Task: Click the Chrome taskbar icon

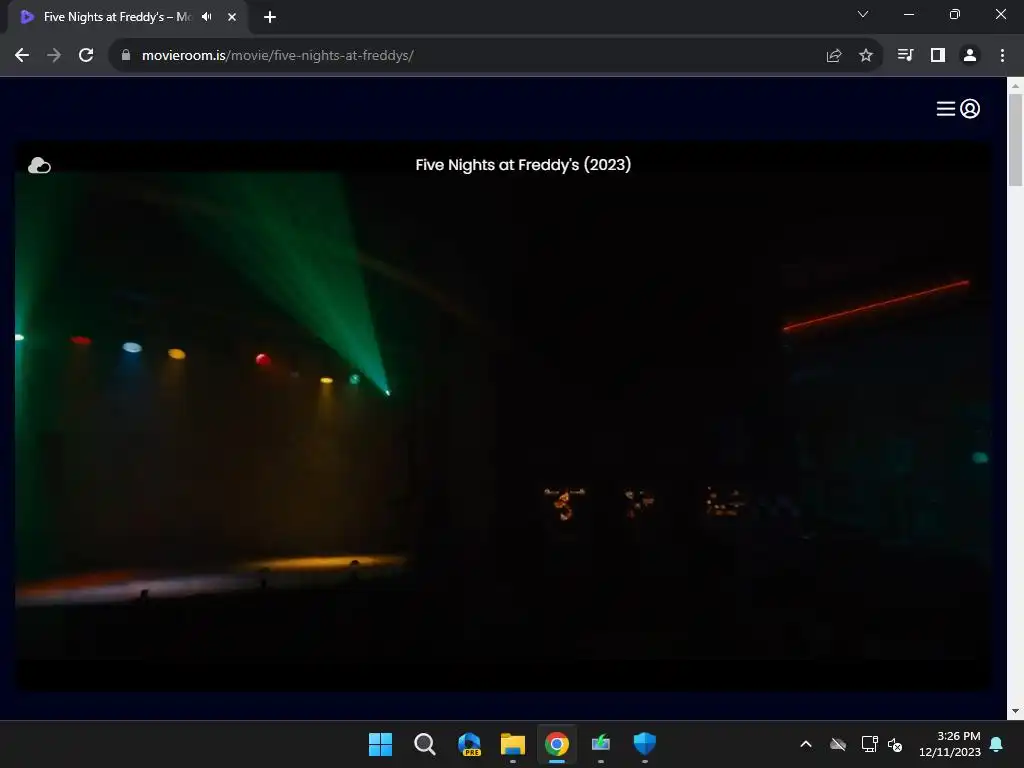Action: [x=556, y=744]
